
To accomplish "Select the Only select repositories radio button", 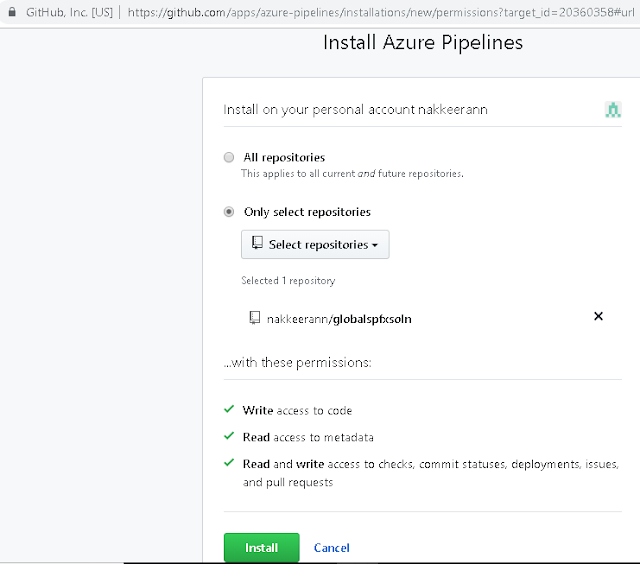I will [229, 212].
